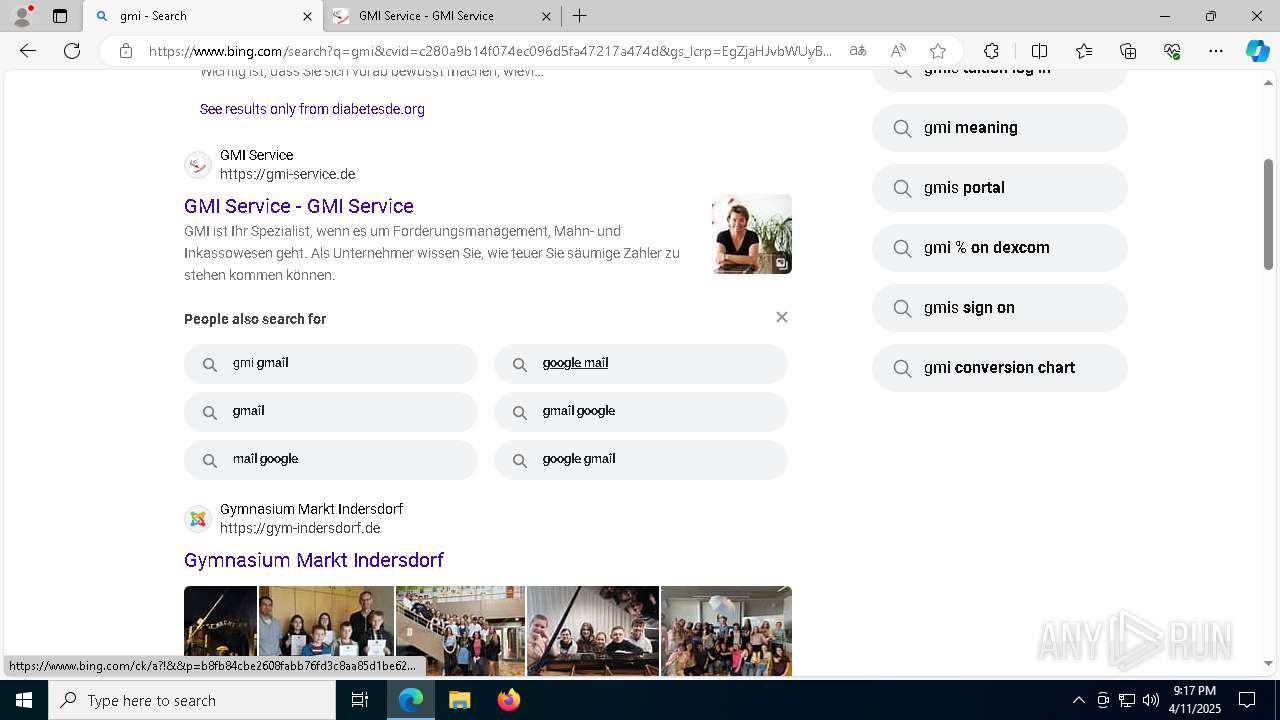This screenshot has height=720, width=1280.
Task: Open Edge Settings and more menu
Action: pos(1216,51)
